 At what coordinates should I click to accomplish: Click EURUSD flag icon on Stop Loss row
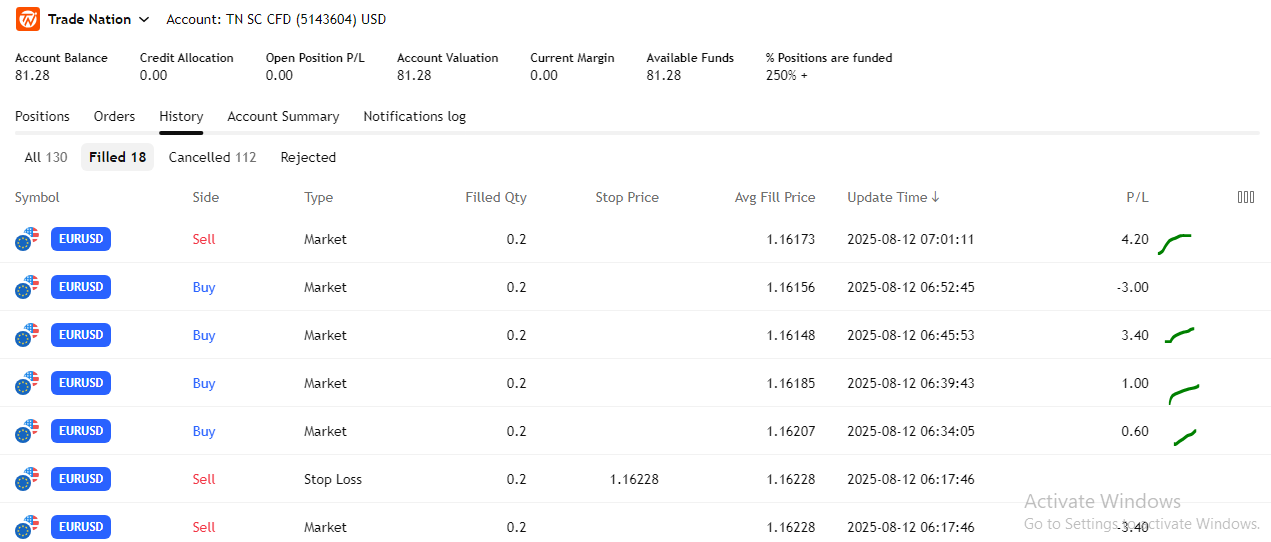[27, 479]
